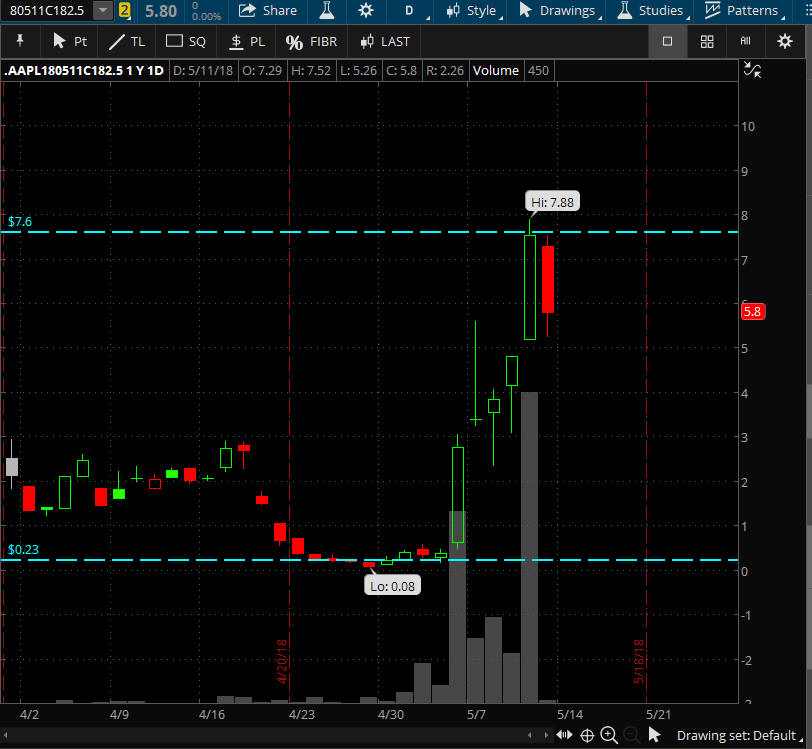812x749 pixels.
Task: Select the TL trendline drawing tool
Action: [126, 41]
